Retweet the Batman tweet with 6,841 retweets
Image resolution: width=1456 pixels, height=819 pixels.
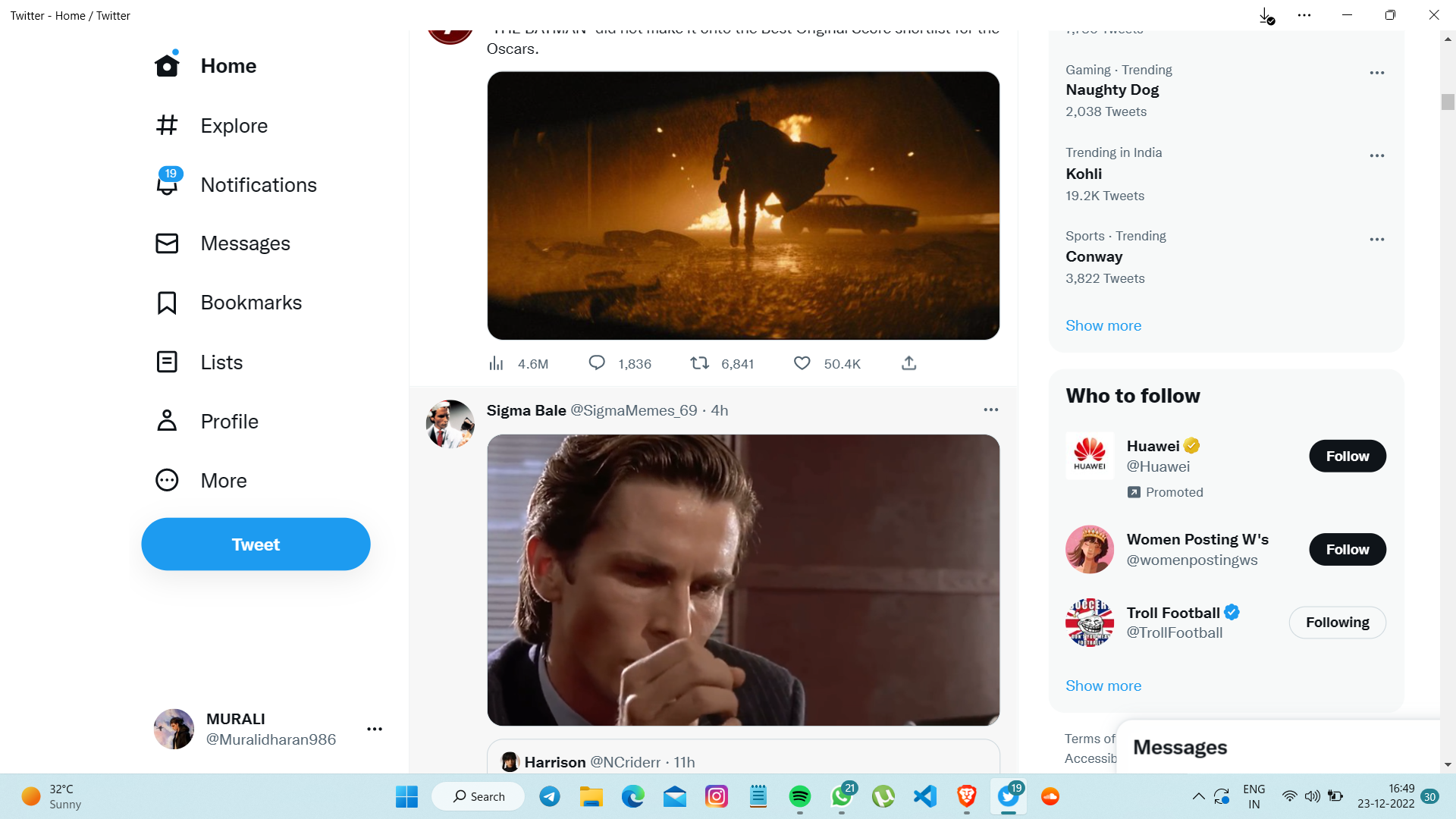(699, 363)
